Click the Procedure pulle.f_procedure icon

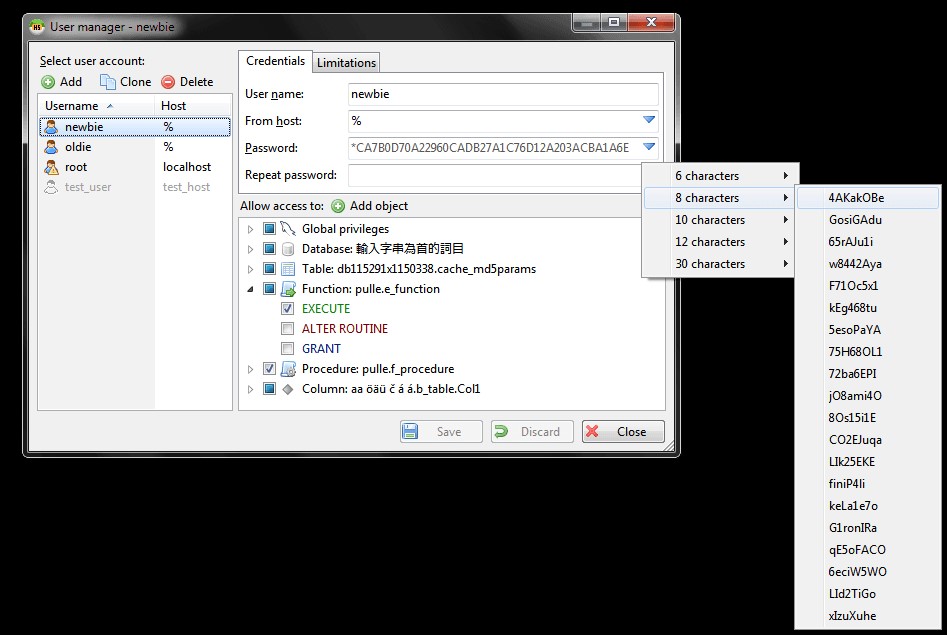[288, 369]
